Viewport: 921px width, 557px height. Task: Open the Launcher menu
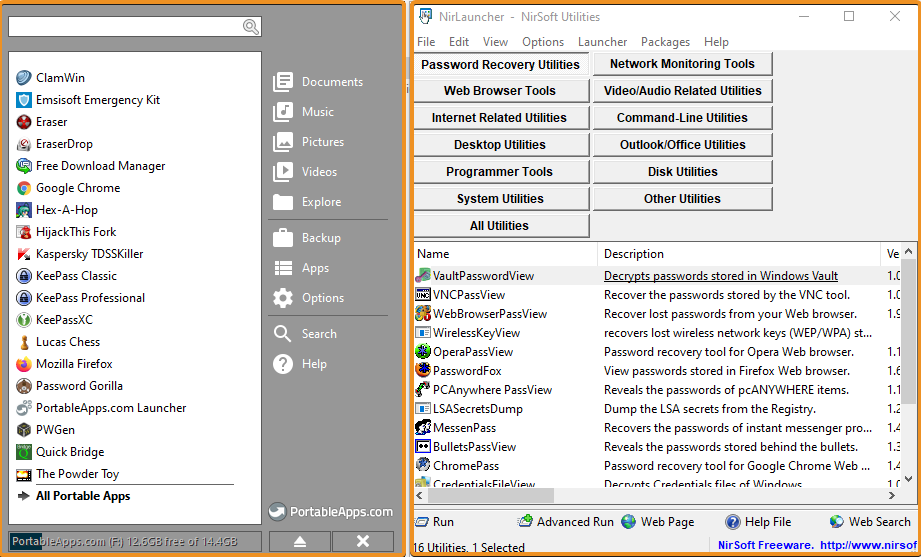pos(602,42)
